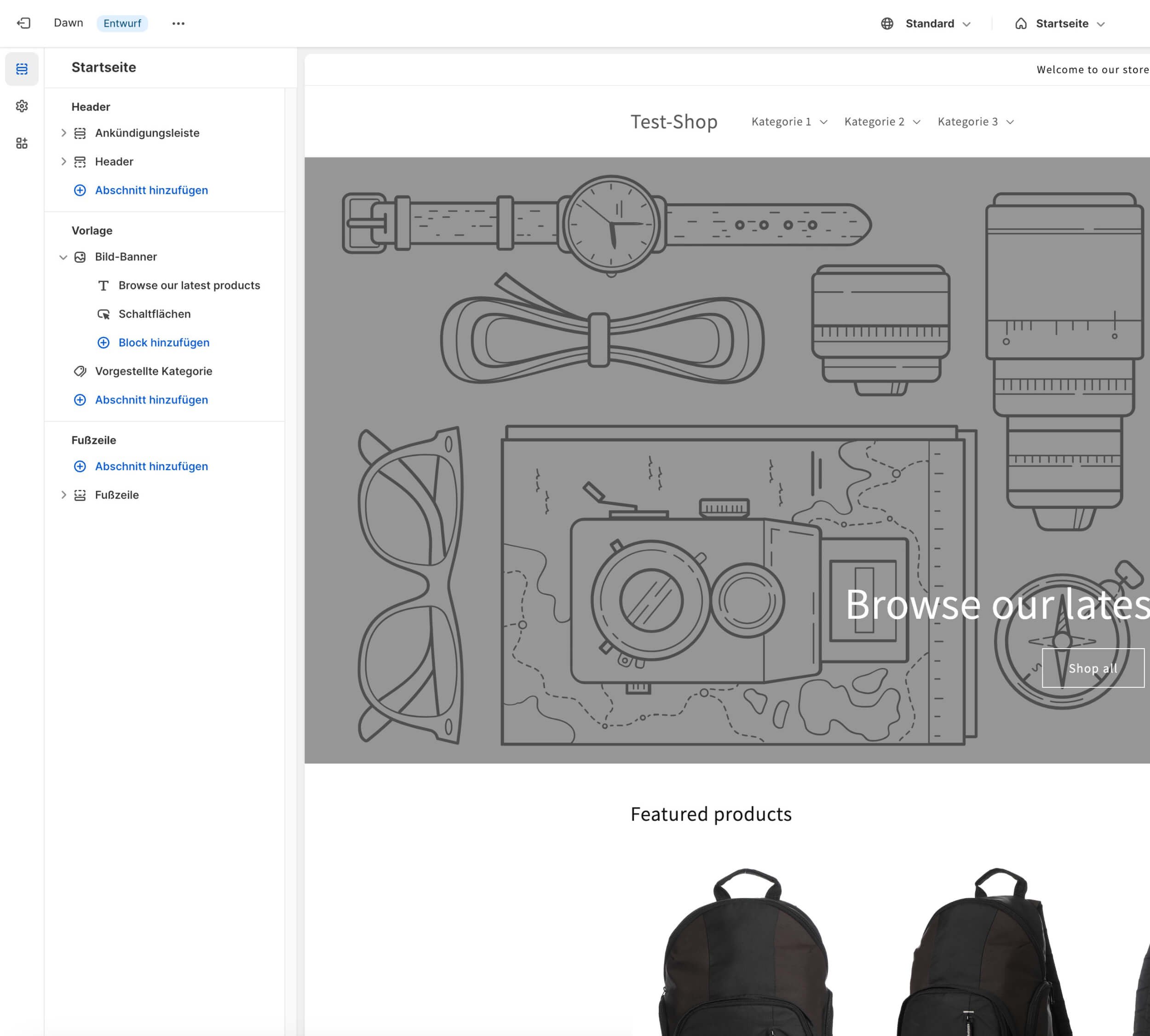
Task: Open Kategorie 3 menu in preview
Action: 975,122
